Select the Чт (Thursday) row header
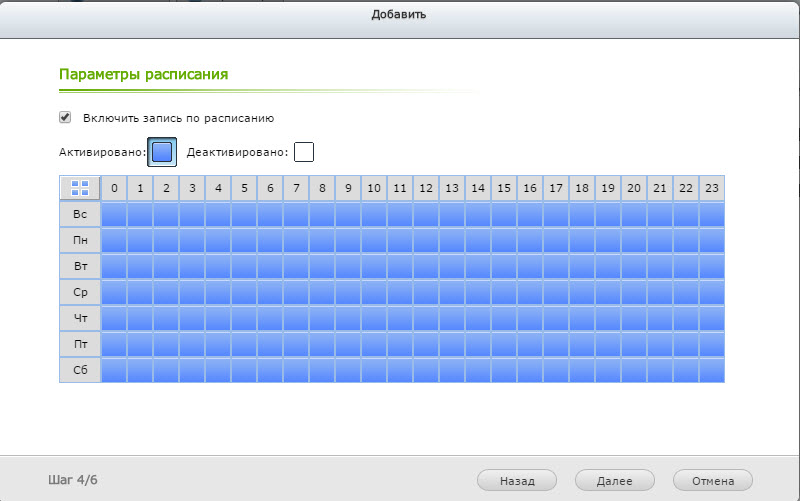The width and height of the screenshot is (800, 501). point(80,318)
